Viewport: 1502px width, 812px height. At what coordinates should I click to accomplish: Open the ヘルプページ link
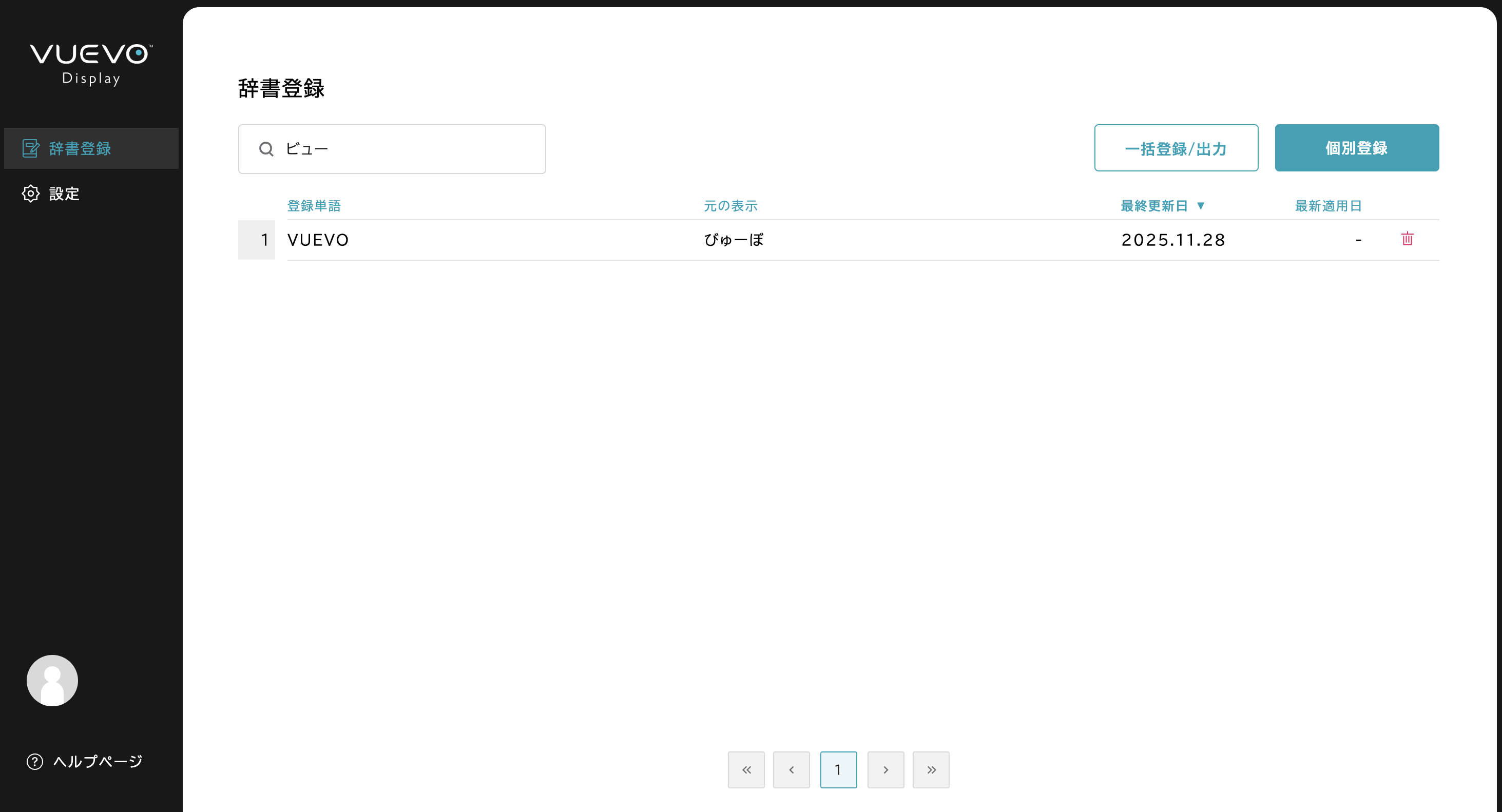[98, 761]
